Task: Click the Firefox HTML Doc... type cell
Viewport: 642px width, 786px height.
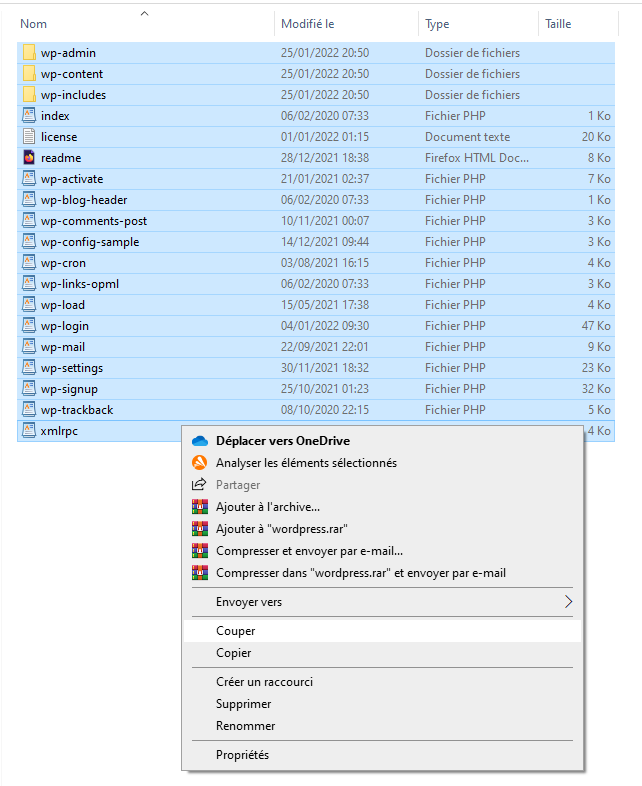Action: click(x=477, y=158)
